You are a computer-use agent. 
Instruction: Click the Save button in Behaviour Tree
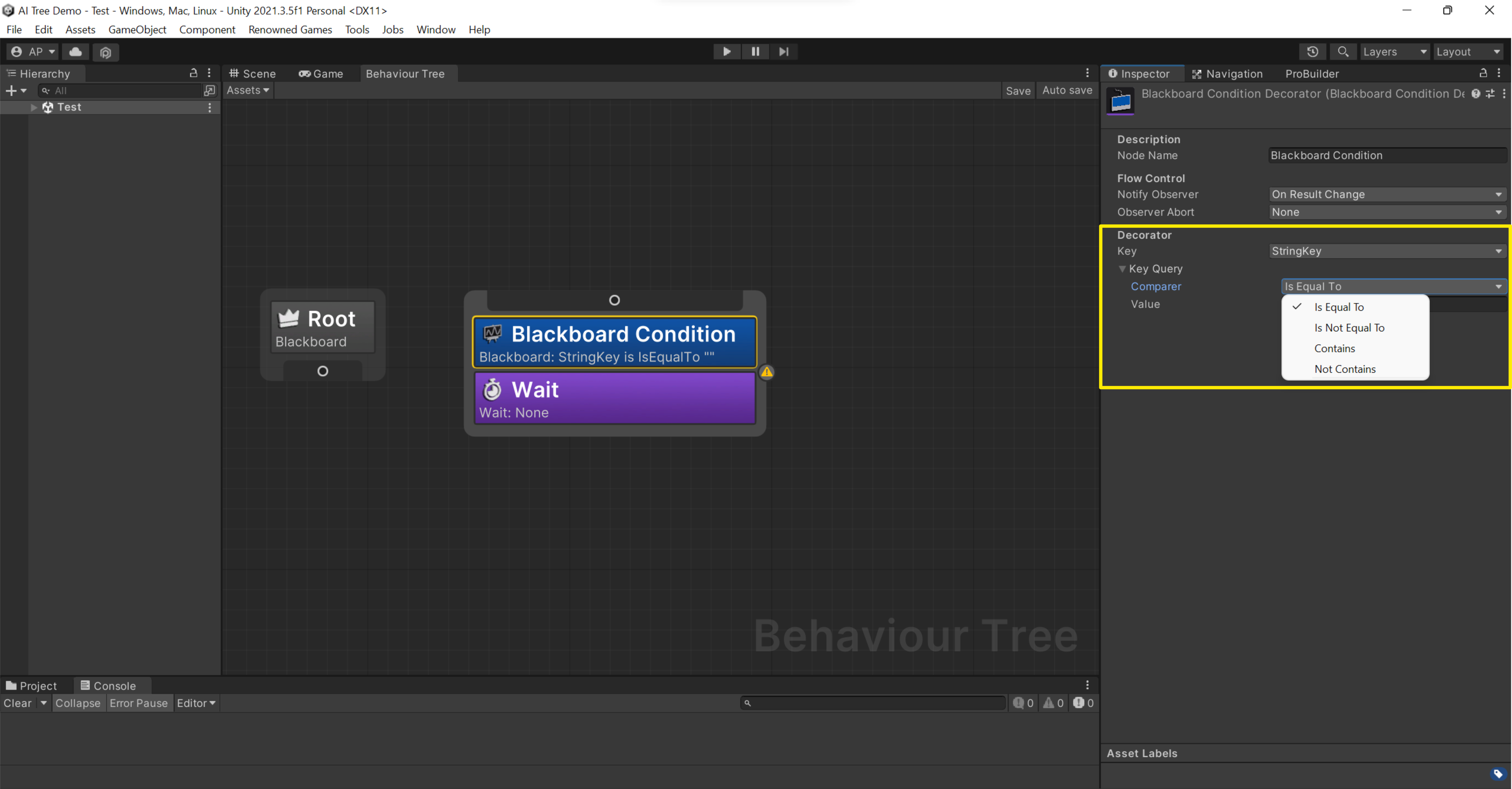point(1018,90)
